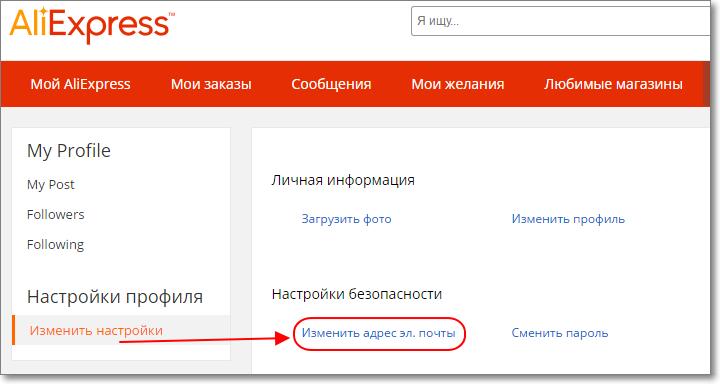Click 'Сменить пароль' link
The height and width of the screenshot is (384, 720).
(x=560, y=333)
